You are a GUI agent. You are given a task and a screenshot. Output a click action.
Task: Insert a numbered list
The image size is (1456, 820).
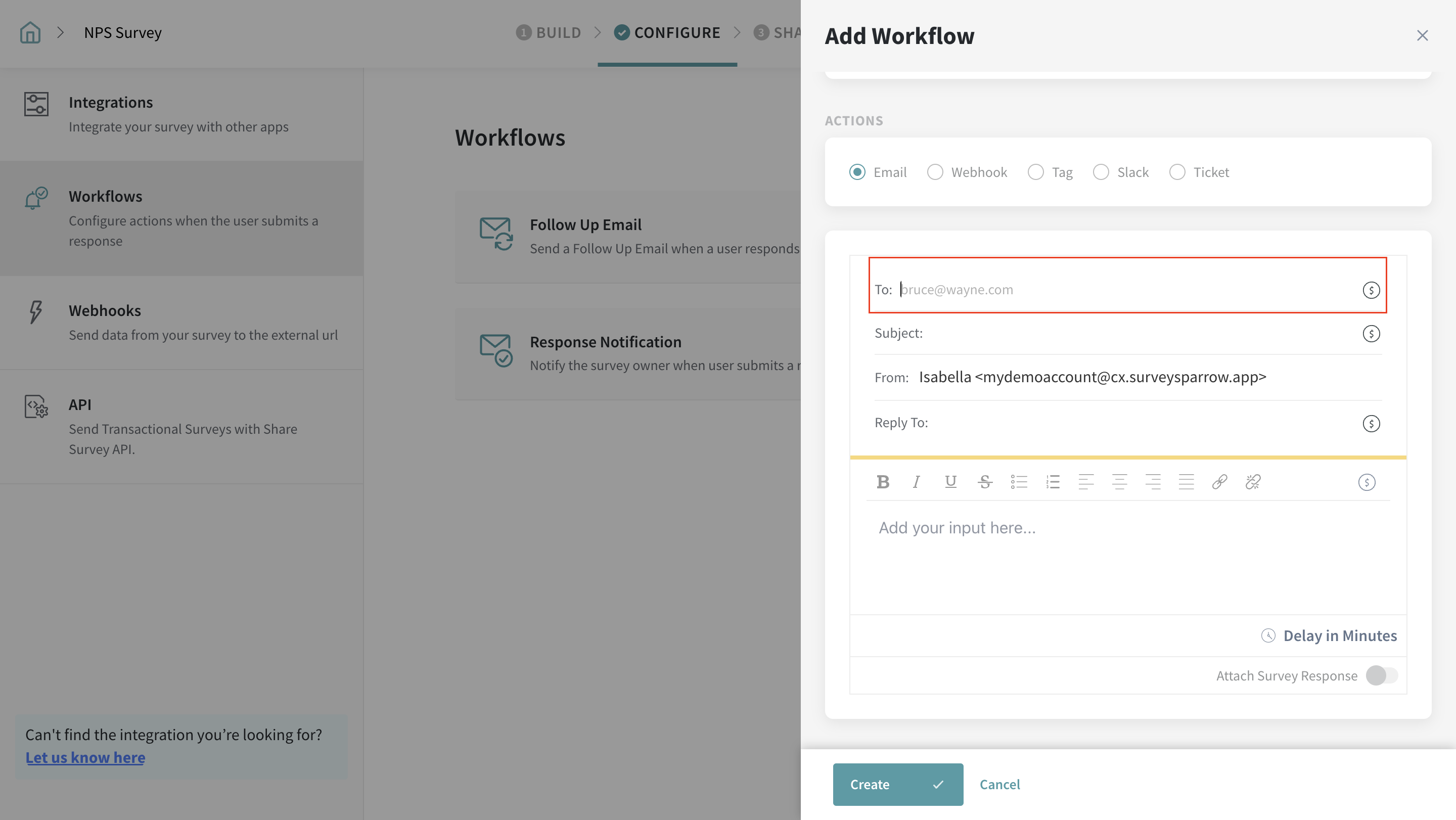[1053, 481]
